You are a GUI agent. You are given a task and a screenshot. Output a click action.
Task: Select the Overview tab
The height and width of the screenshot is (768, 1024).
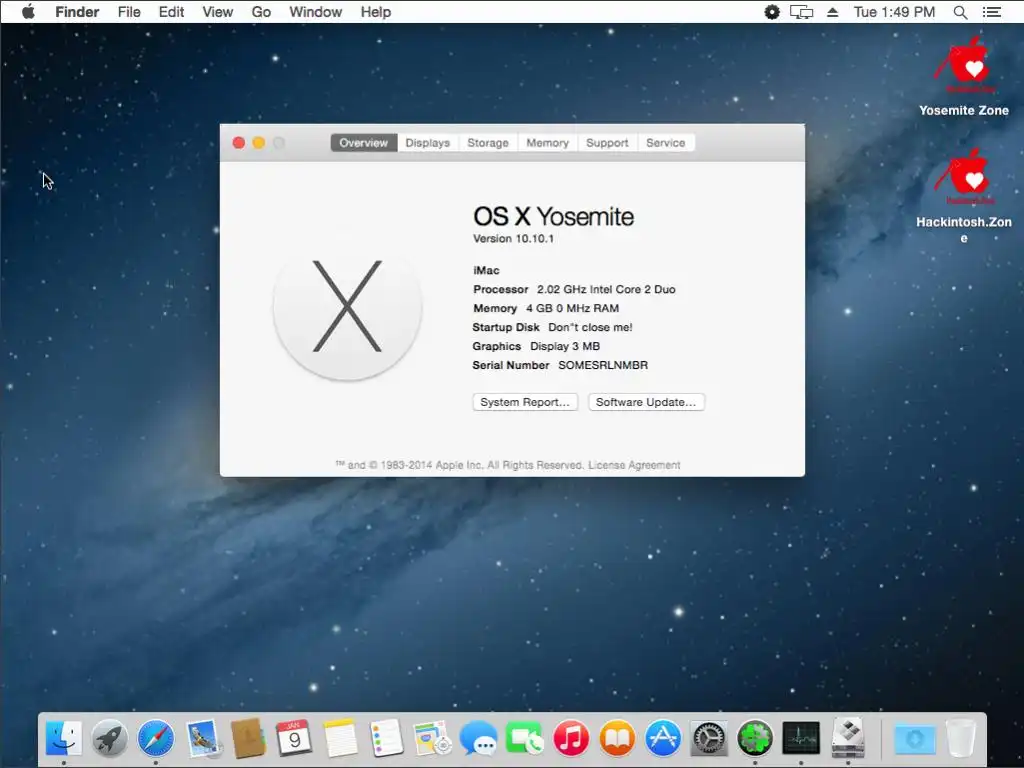tap(364, 142)
